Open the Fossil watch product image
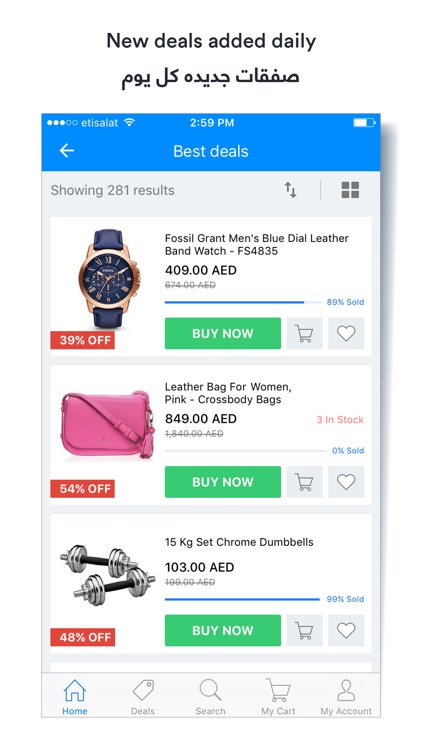The height and width of the screenshot is (750, 422). tap(108, 278)
